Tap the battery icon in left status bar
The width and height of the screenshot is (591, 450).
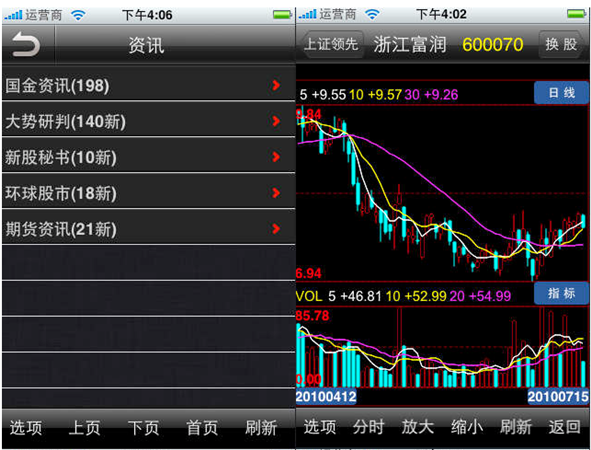coord(282,15)
